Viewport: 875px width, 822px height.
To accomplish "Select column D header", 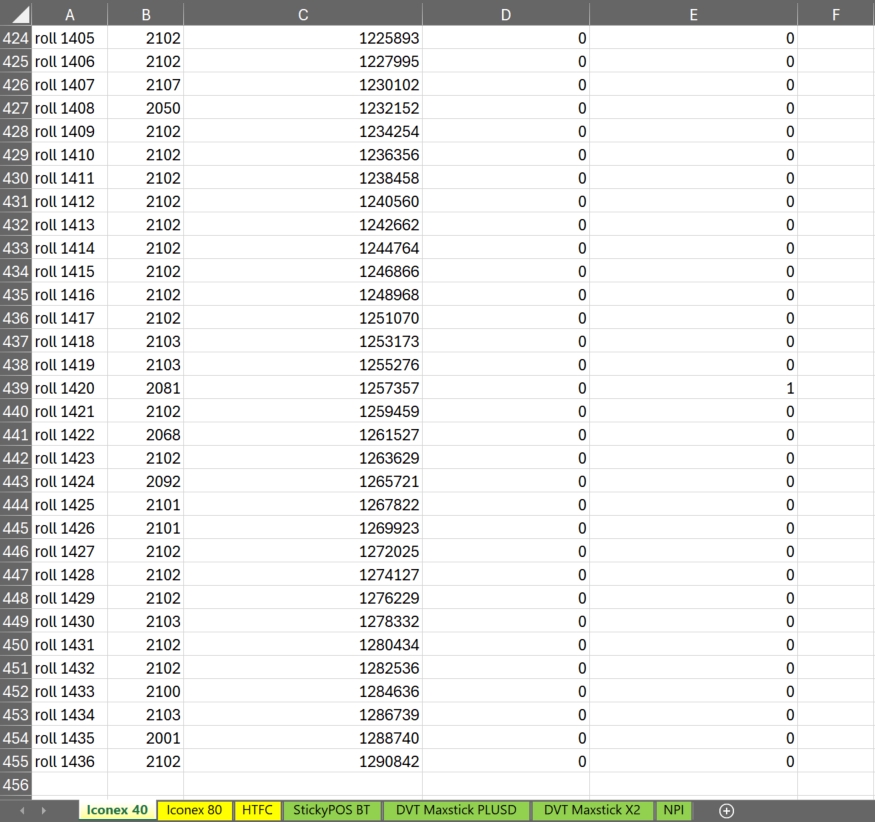I will [x=506, y=14].
